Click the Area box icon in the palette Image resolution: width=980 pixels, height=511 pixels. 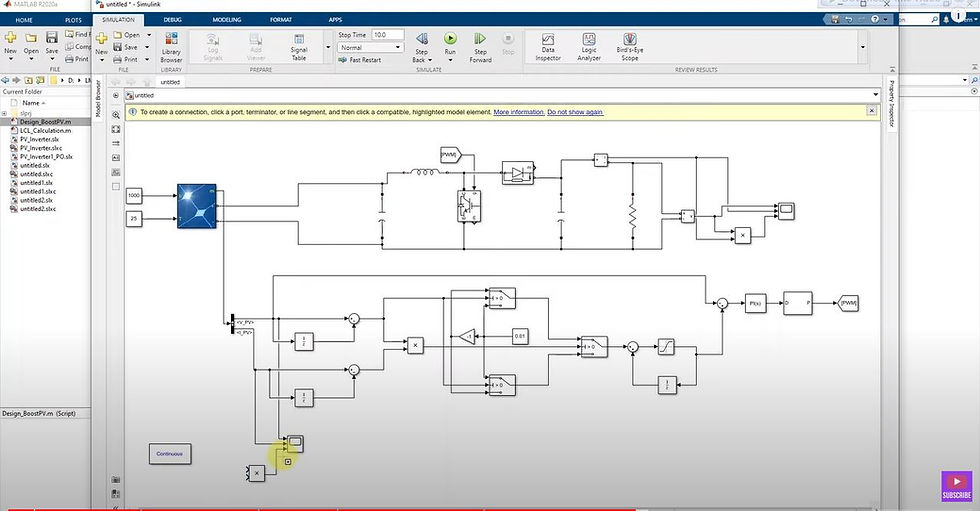coord(116,187)
